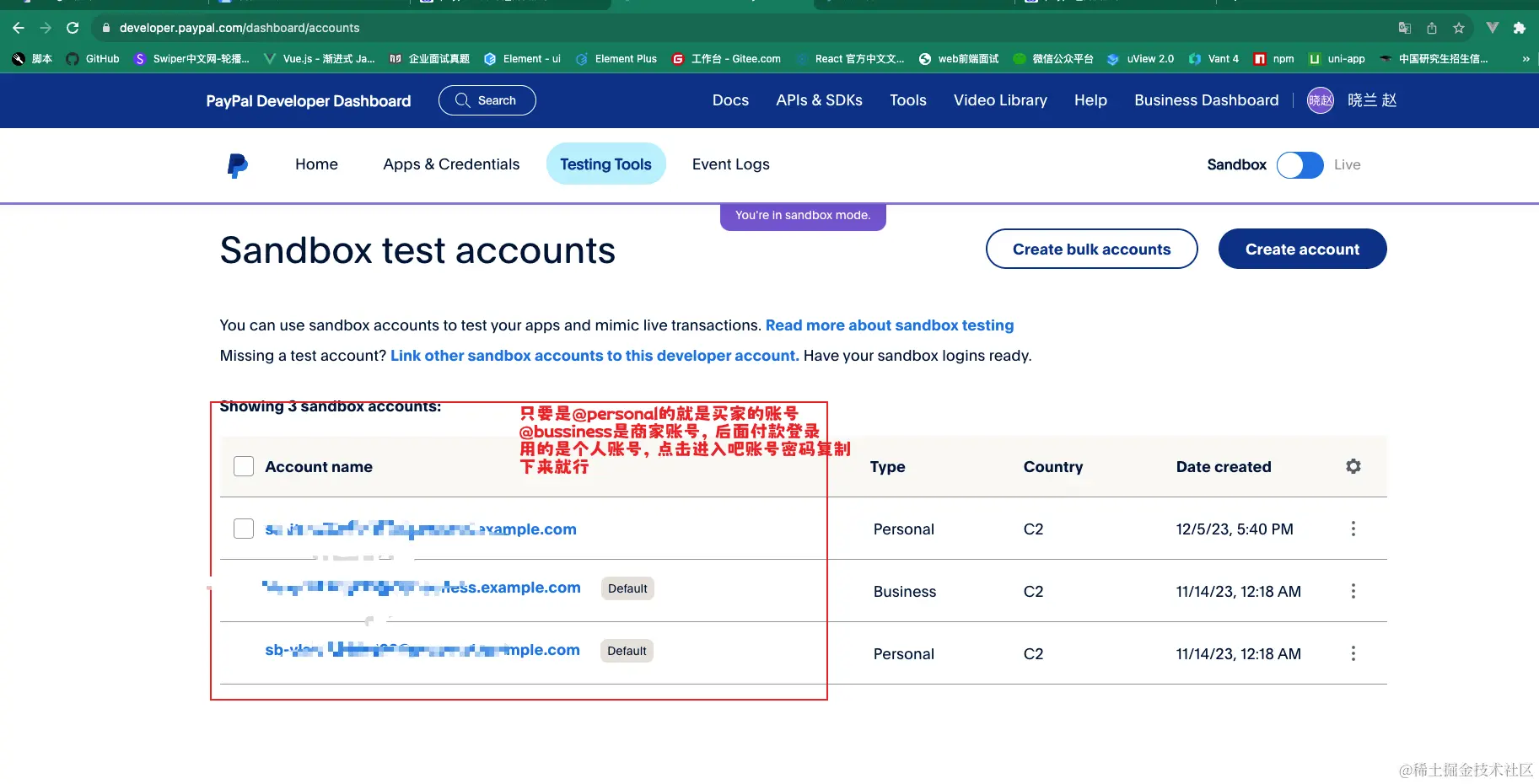1539x784 pixels.
Task: Open the 微信公众平台 bookmark
Action: point(1053,59)
